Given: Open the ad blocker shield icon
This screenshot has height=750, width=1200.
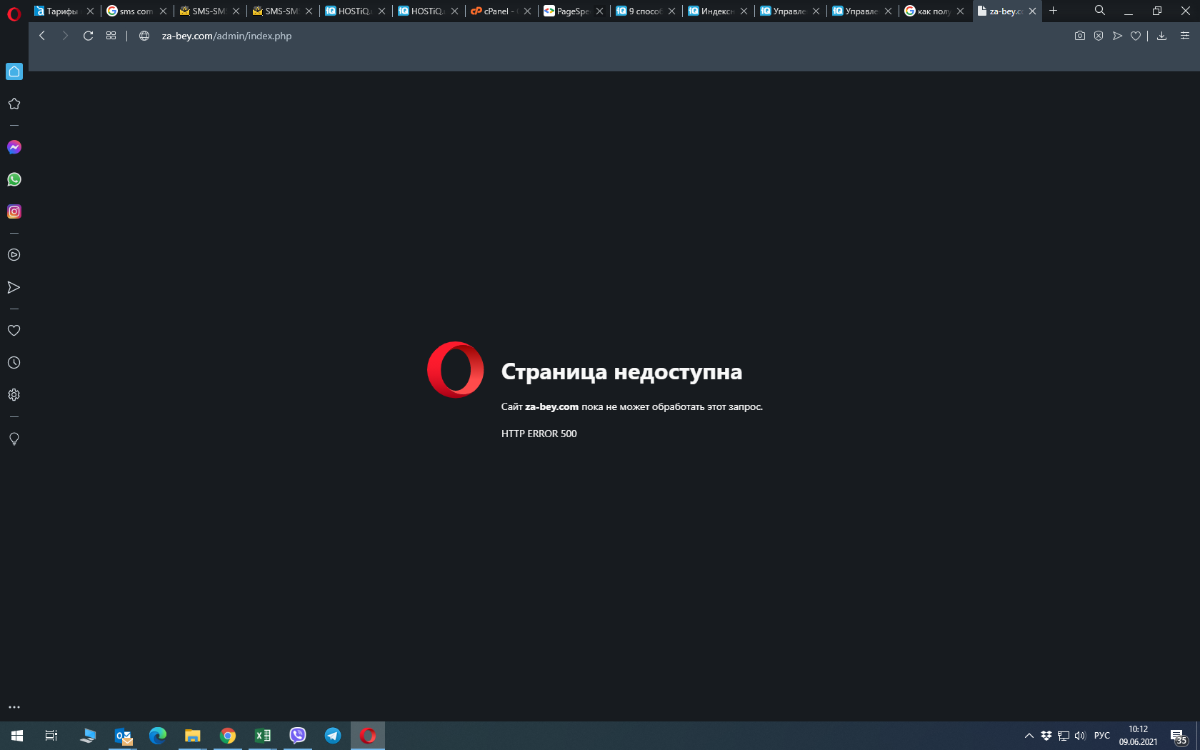Looking at the screenshot, I should [1098, 35].
